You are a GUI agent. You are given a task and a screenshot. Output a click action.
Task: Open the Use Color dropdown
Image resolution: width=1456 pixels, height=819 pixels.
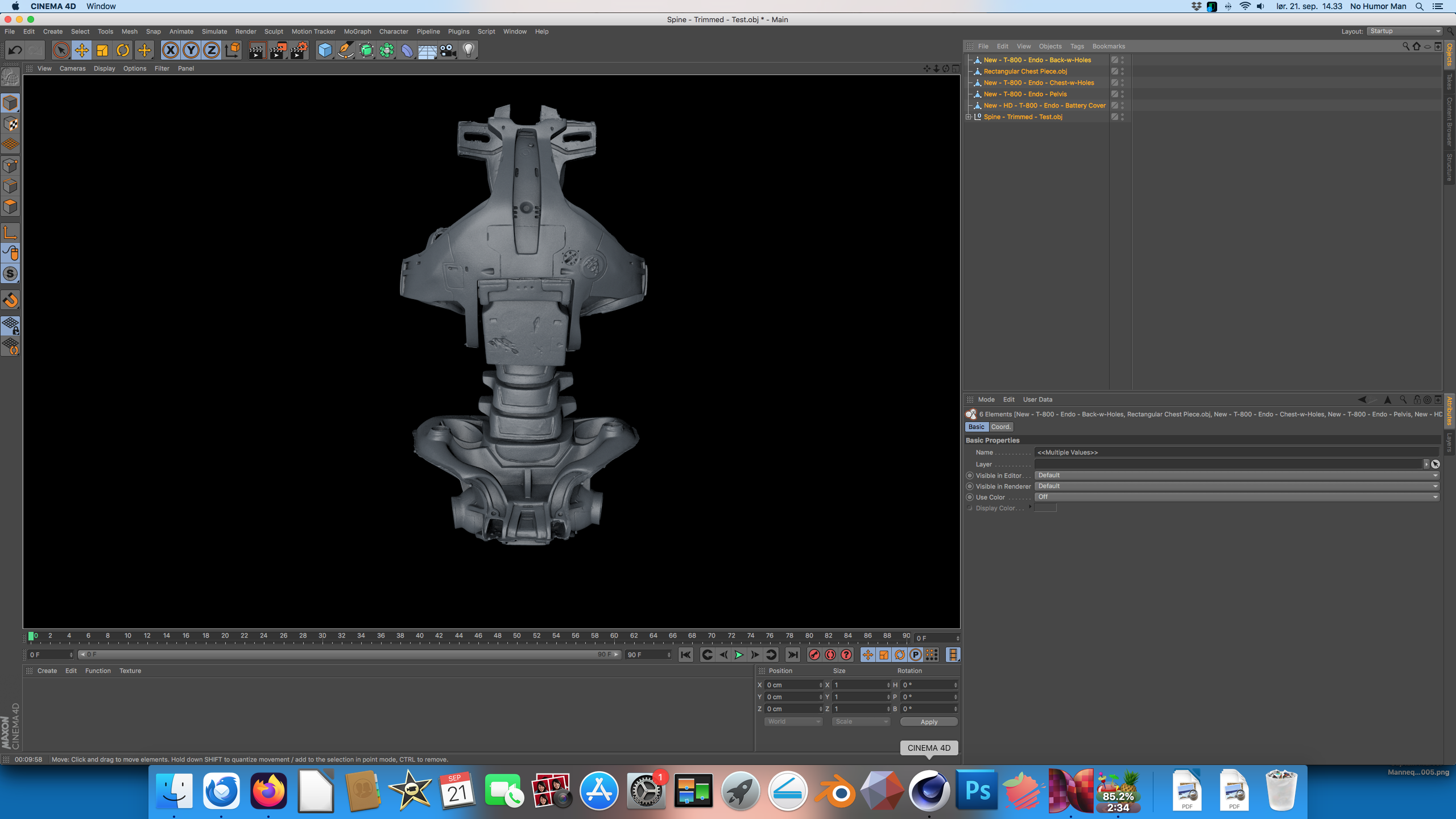[1236, 497]
